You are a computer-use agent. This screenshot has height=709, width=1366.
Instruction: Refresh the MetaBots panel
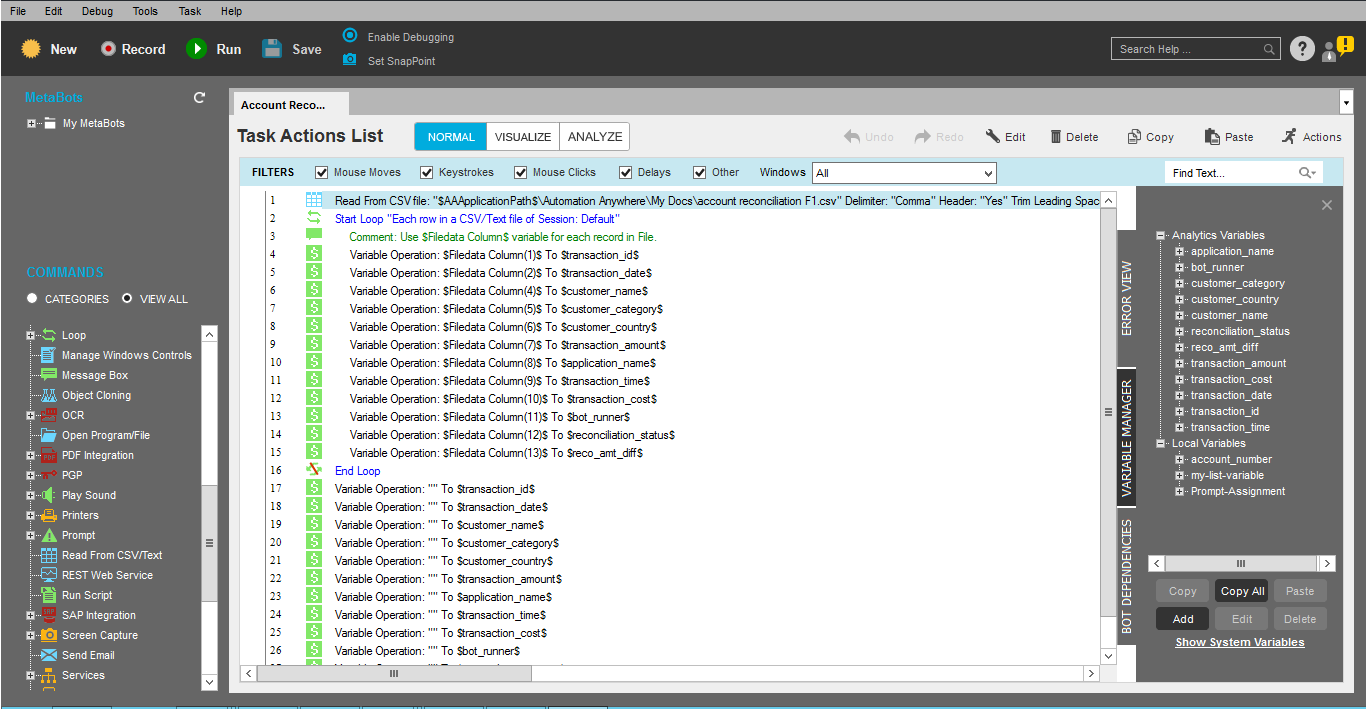(199, 98)
